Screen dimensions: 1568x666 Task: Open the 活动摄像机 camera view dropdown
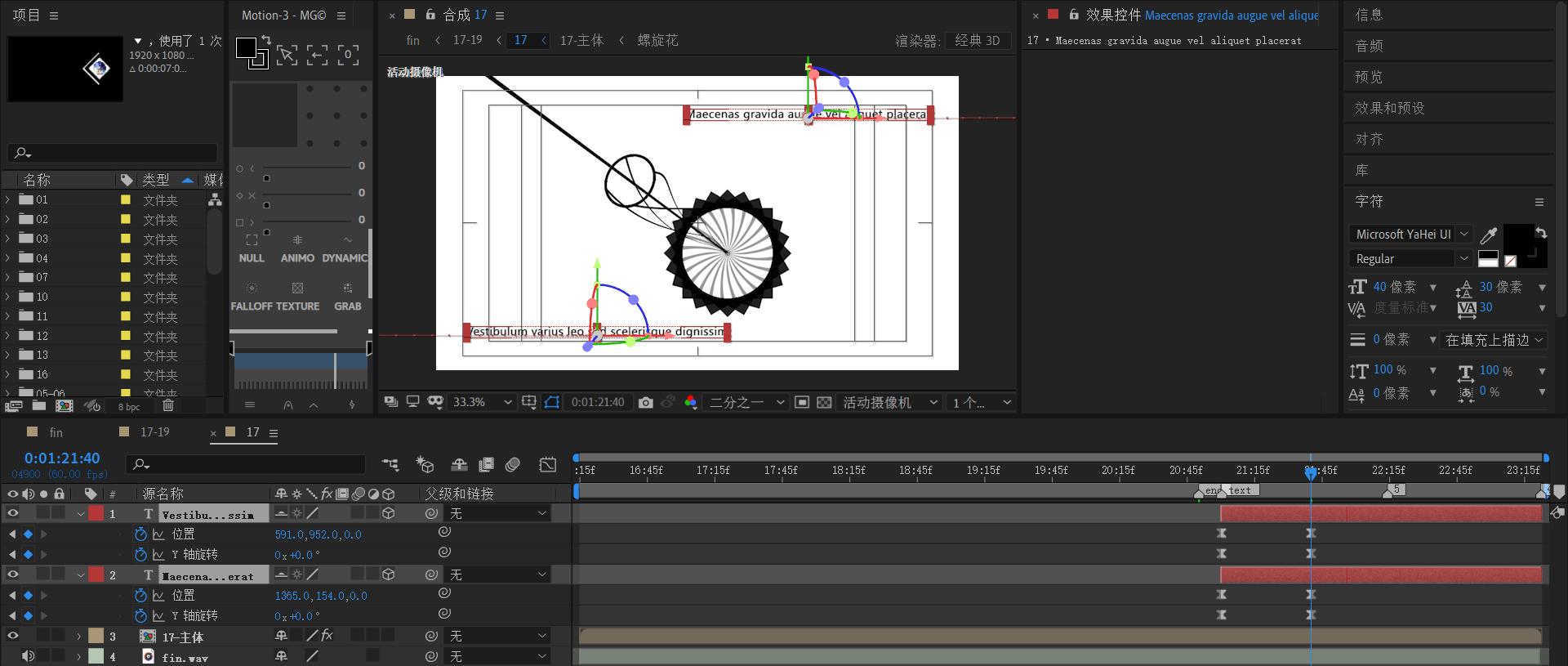click(890, 402)
